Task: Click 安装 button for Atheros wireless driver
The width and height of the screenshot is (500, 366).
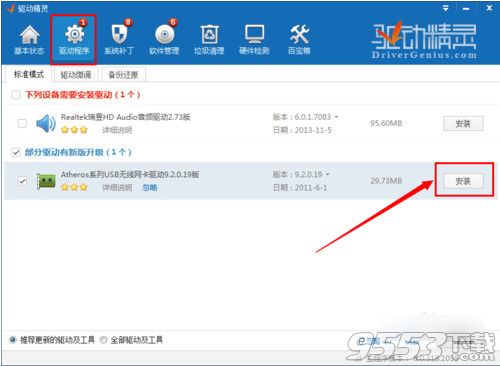Action: coord(463,181)
